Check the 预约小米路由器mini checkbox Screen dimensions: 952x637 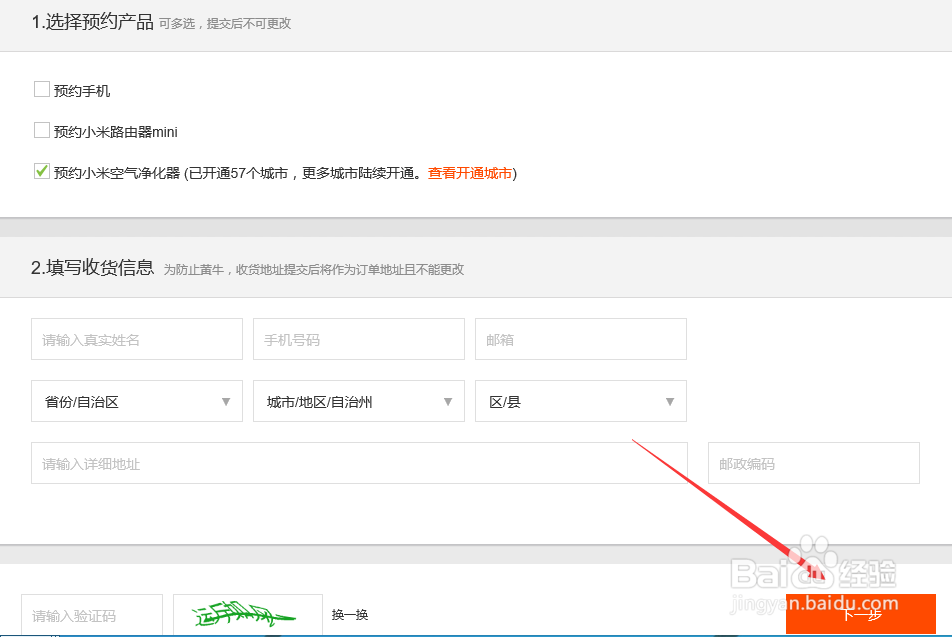(42, 130)
